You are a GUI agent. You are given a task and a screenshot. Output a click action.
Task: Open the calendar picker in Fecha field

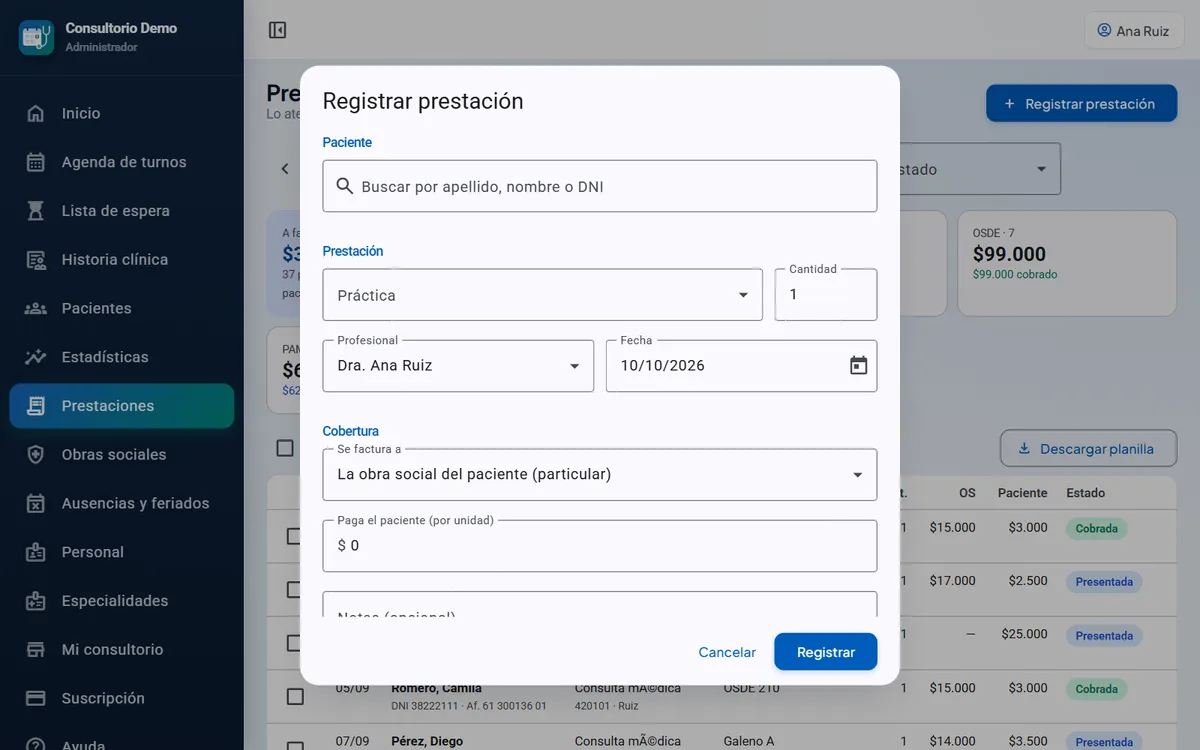click(858, 366)
